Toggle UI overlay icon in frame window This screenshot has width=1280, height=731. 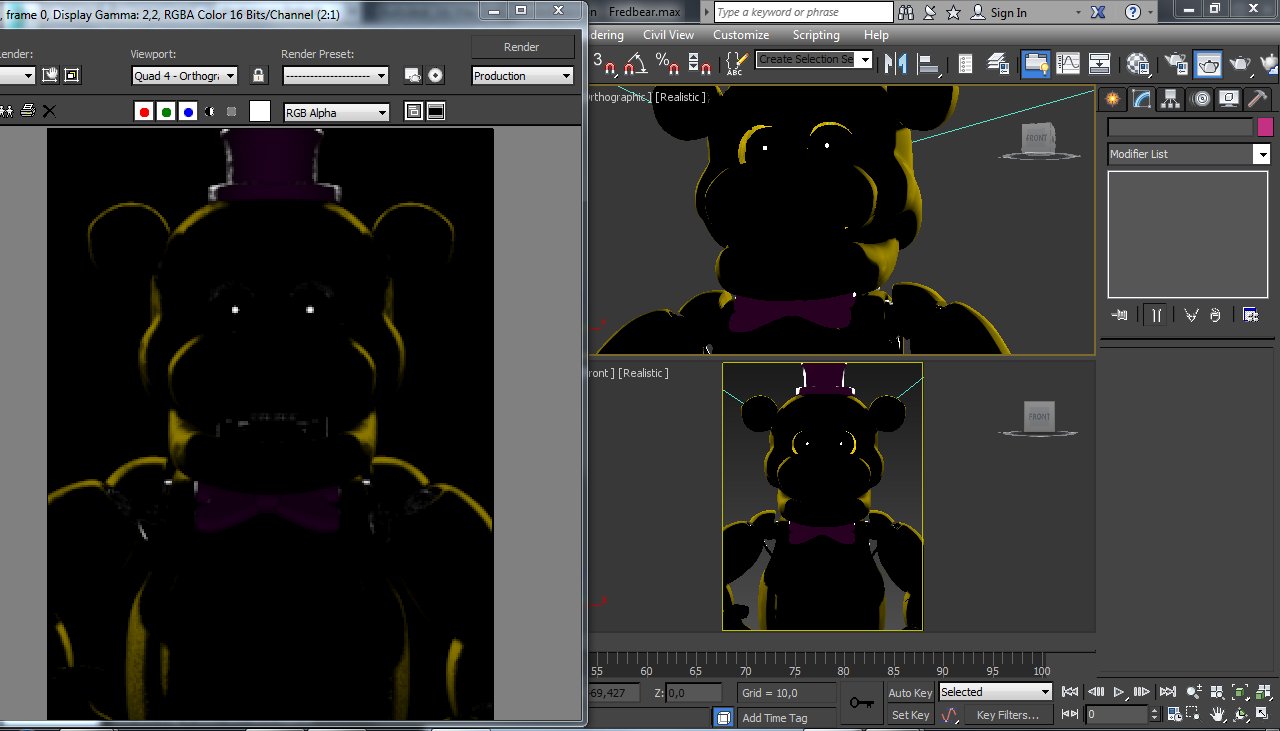(x=414, y=112)
